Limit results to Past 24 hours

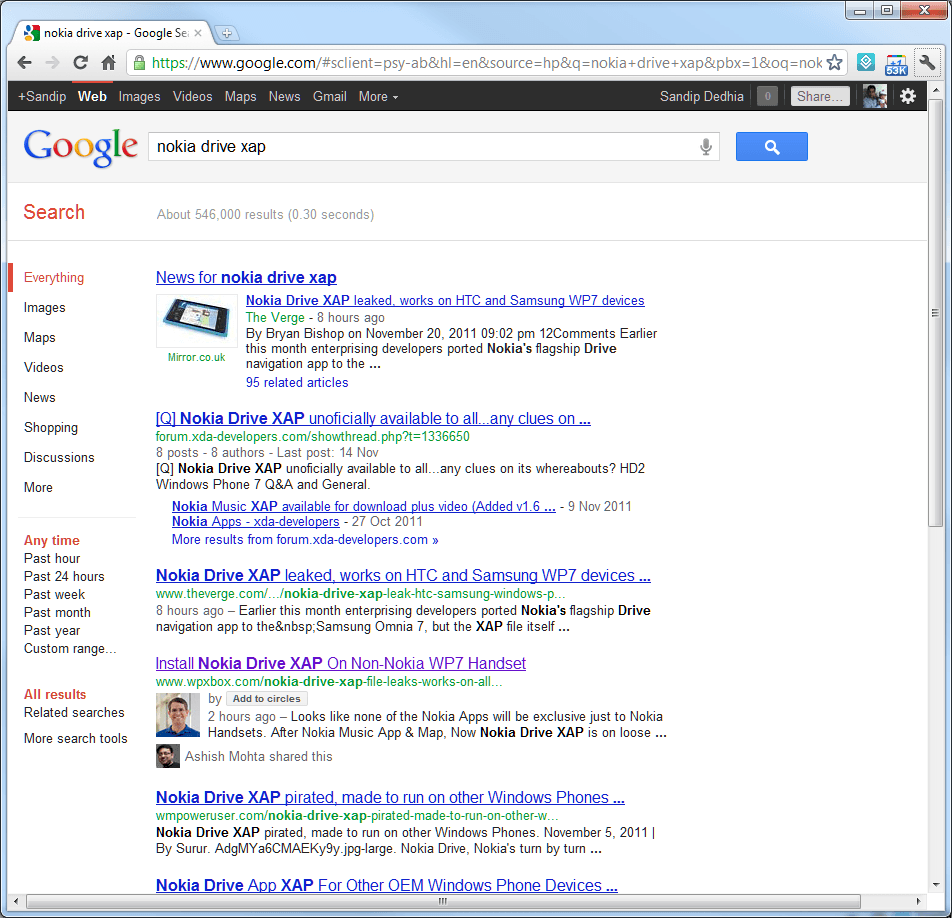64,576
